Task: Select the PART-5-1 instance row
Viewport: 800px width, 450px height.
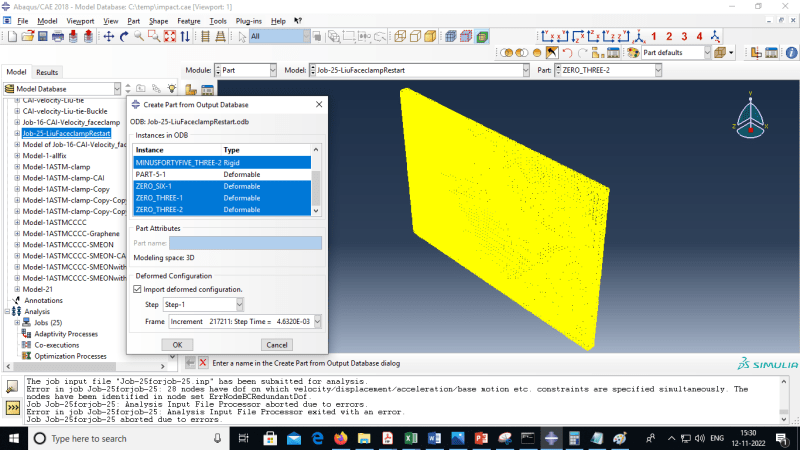Action: [x=222, y=174]
